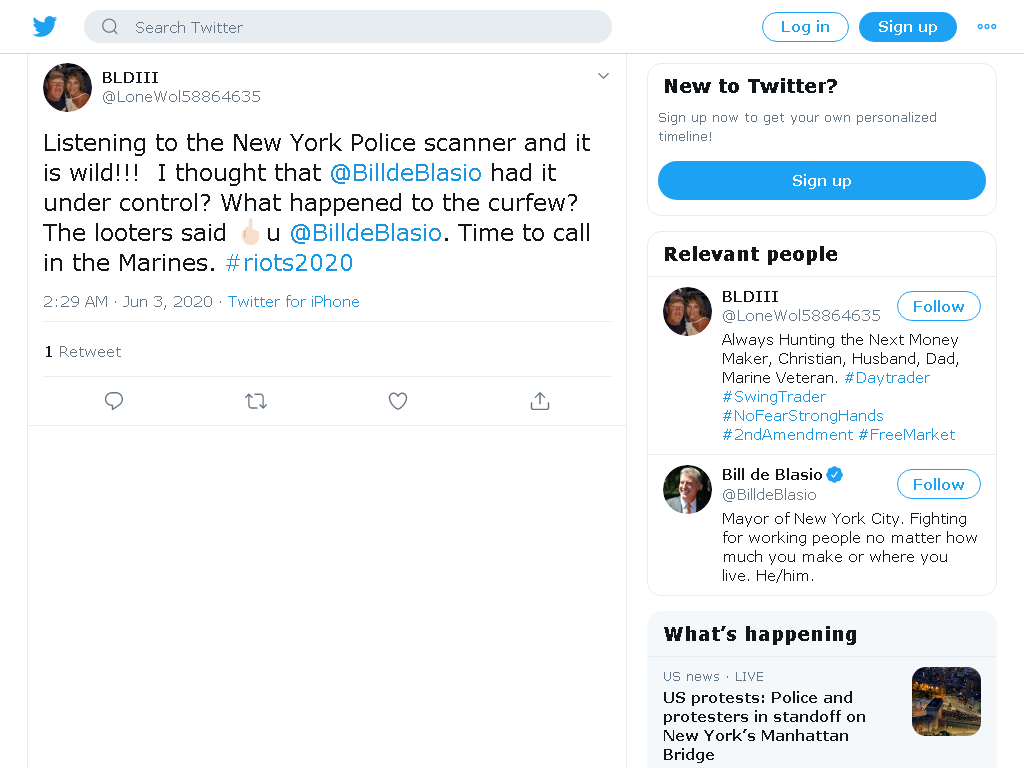
Task: Open Bill de Blasio's profile picture
Action: (x=687, y=489)
